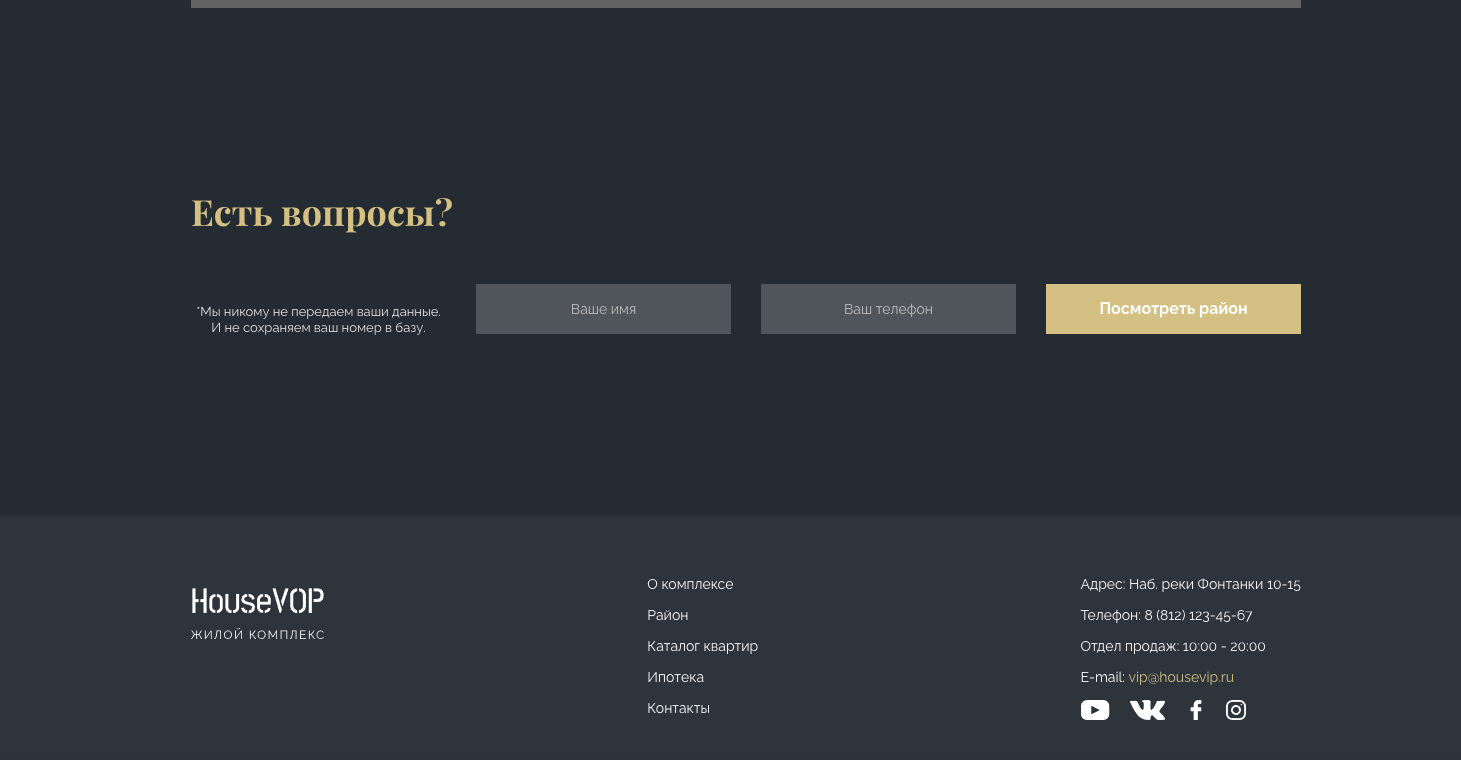
Task: Open the Instagram social icon
Action: 1236,710
